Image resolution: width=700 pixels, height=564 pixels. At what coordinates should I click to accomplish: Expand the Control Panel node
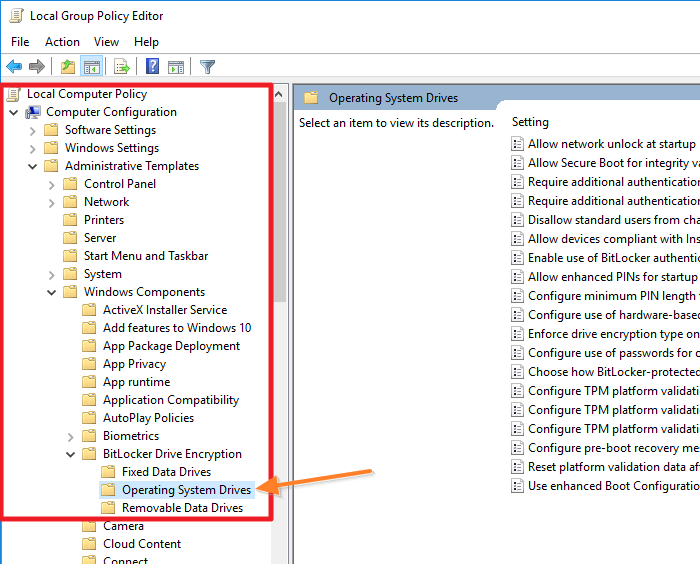[52, 185]
